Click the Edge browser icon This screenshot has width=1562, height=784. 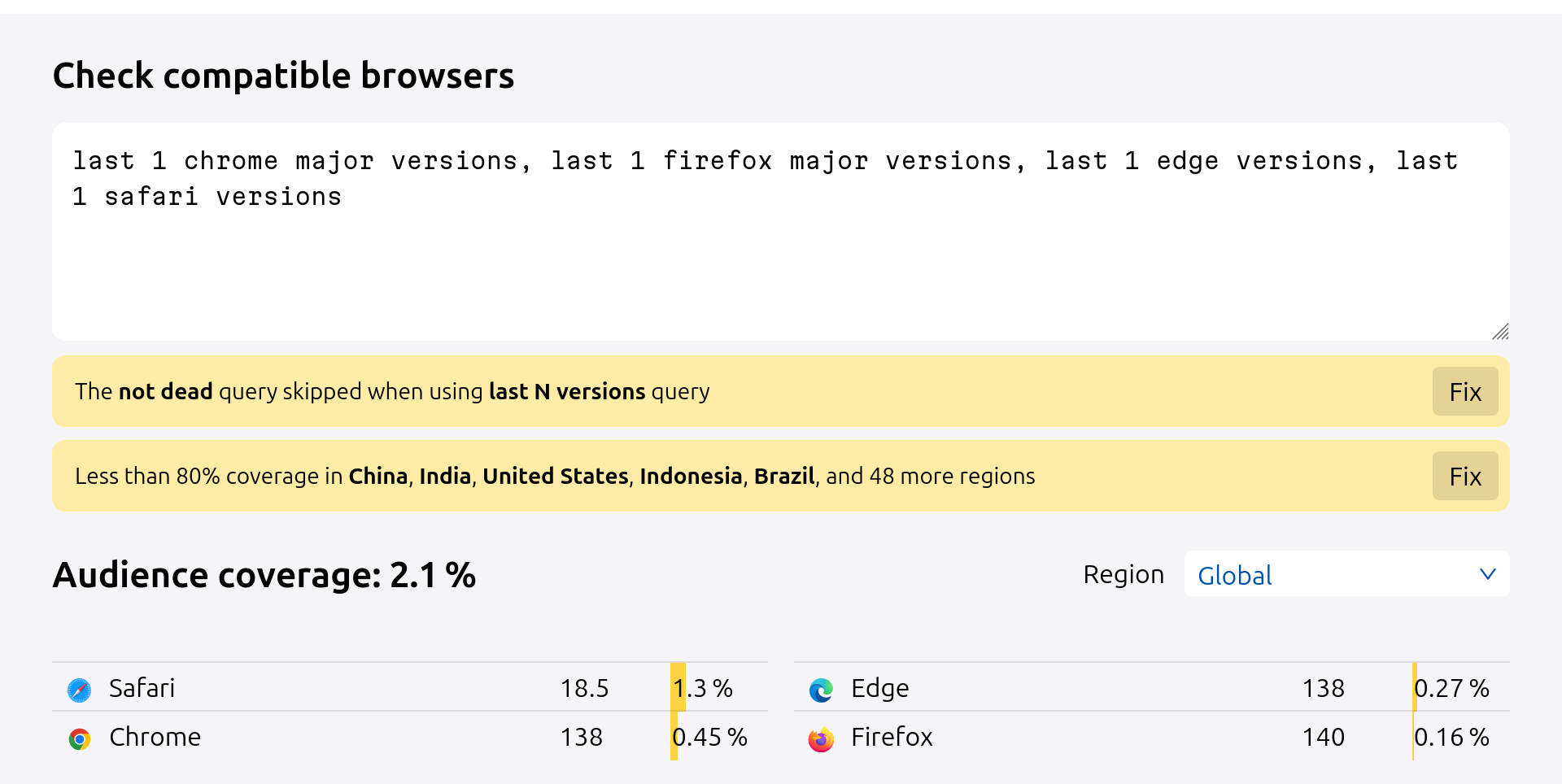[x=822, y=690]
